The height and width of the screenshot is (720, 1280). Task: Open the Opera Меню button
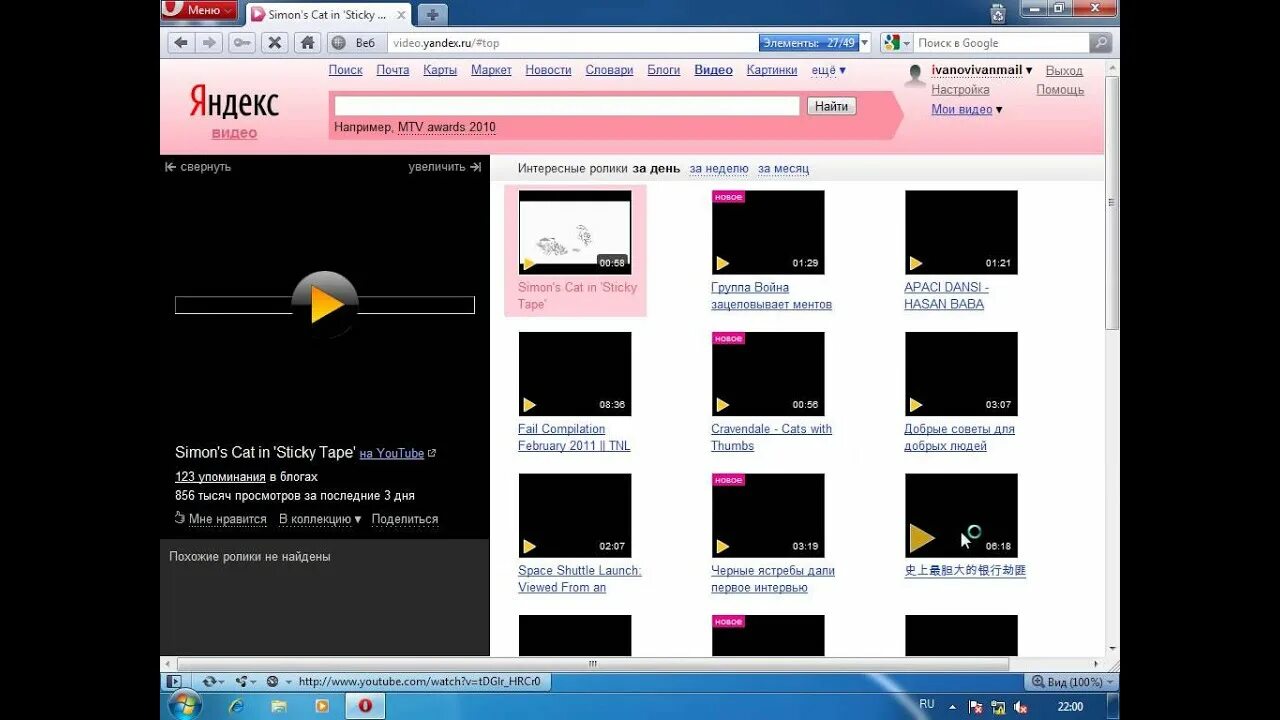pyautogui.click(x=199, y=10)
